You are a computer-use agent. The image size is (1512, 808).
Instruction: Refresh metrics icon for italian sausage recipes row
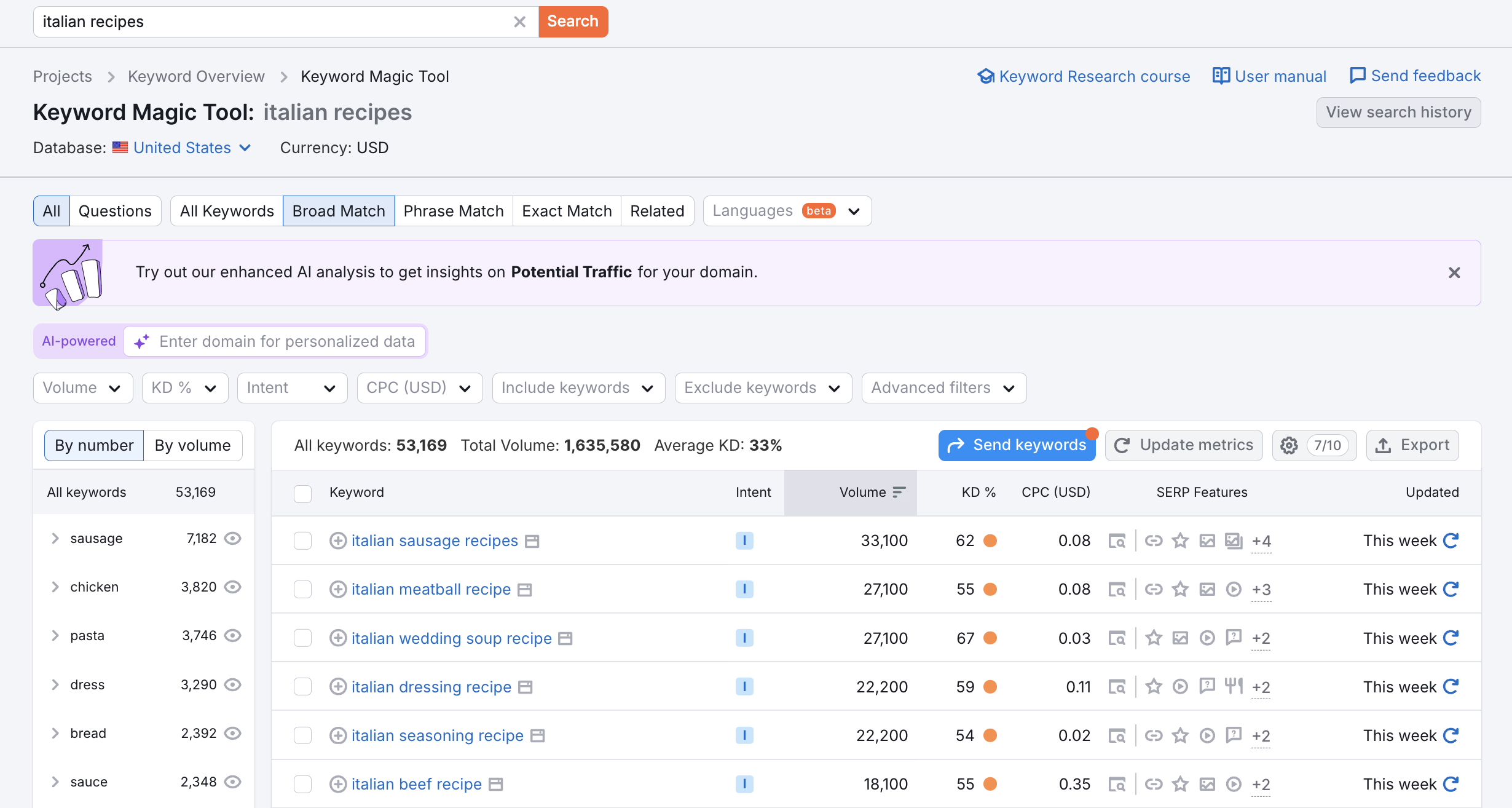click(x=1451, y=541)
